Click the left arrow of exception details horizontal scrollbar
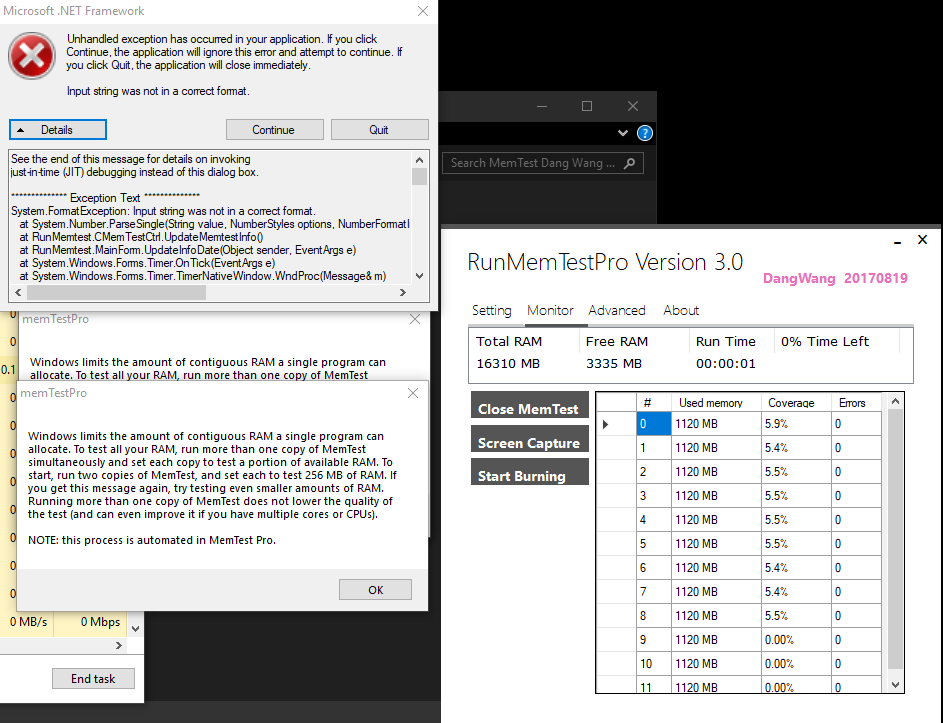 [x=18, y=292]
